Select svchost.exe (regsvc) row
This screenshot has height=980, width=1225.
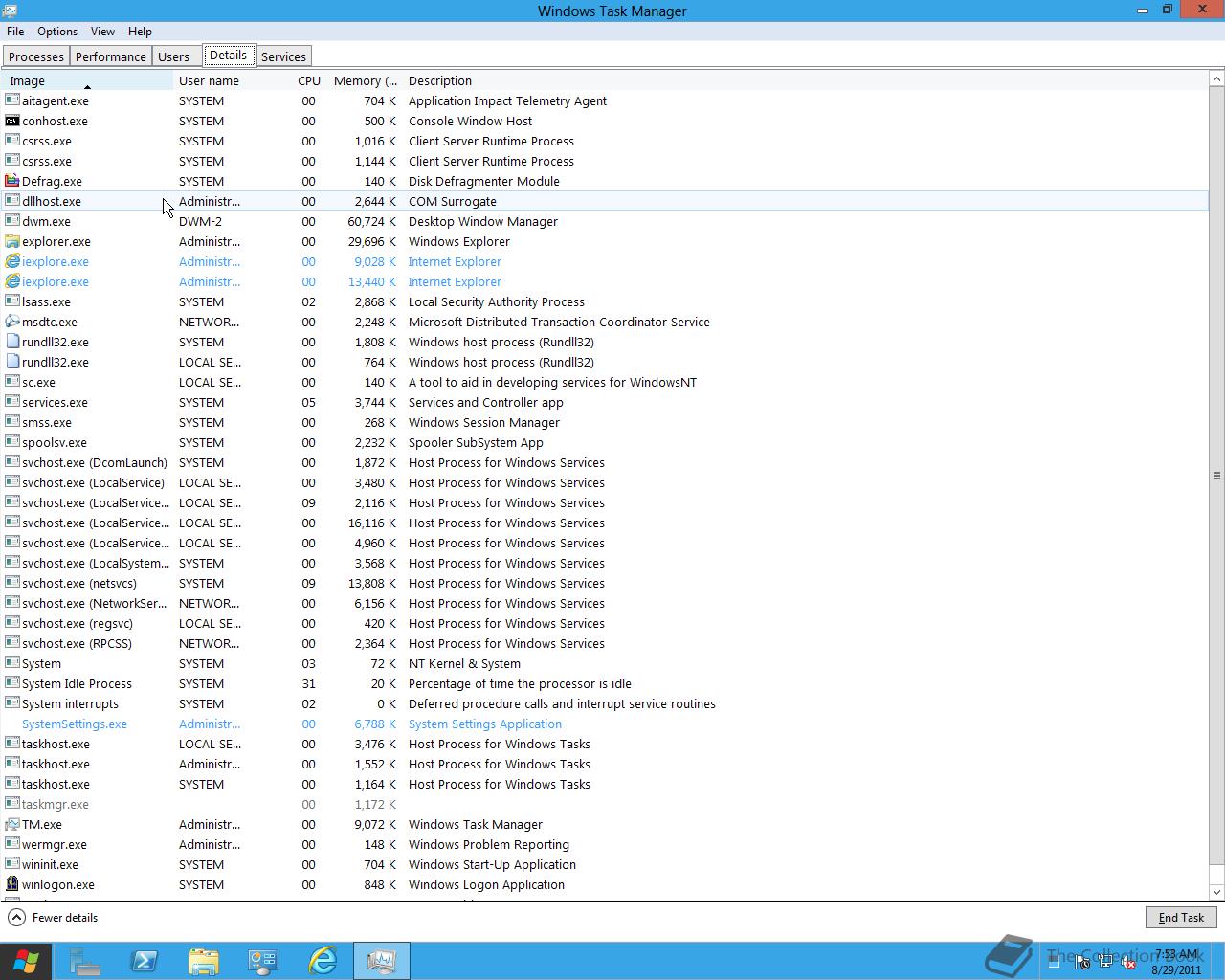pyautogui.click(x=605, y=623)
